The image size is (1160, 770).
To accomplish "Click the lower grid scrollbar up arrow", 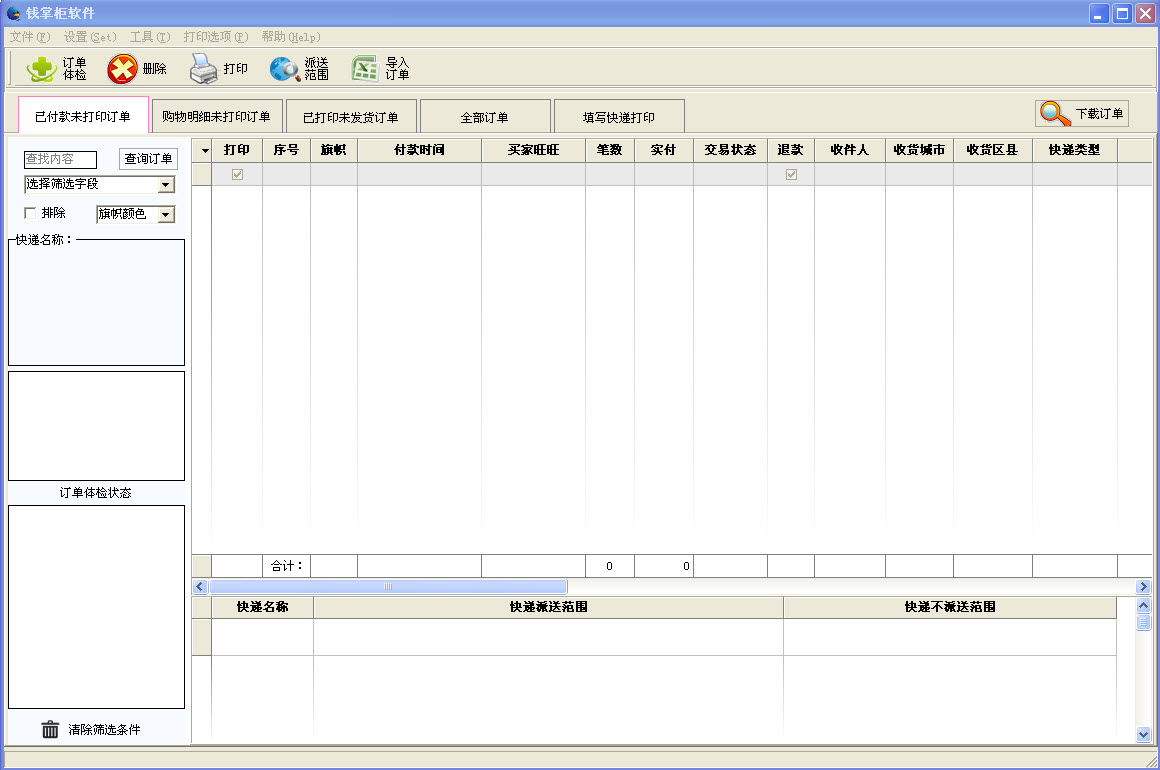I will [x=1144, y=605].
